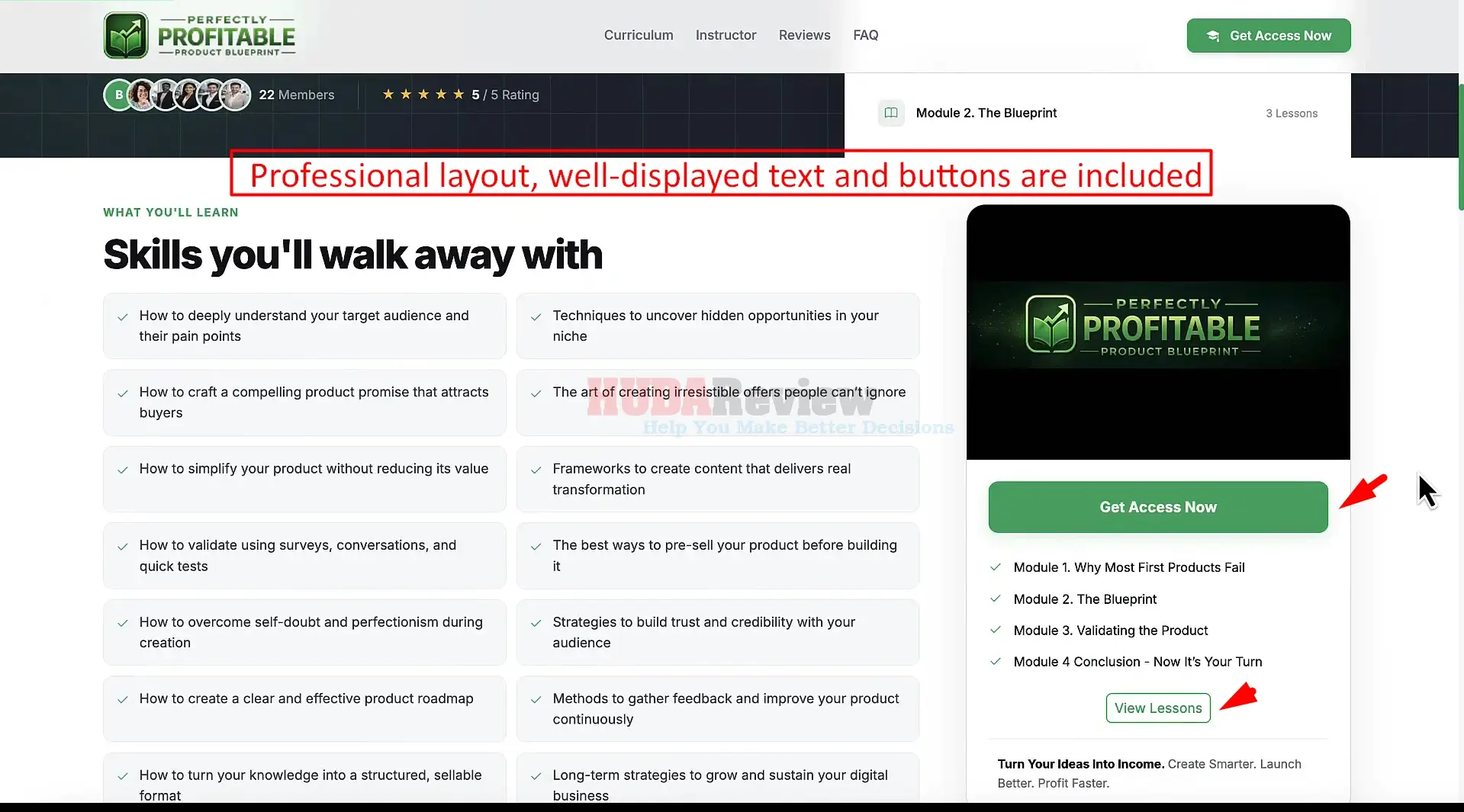Screen dimensions: 1464x812
Task: Click 'Module 3. Validating the Product' text
Action: [1110, 631]
